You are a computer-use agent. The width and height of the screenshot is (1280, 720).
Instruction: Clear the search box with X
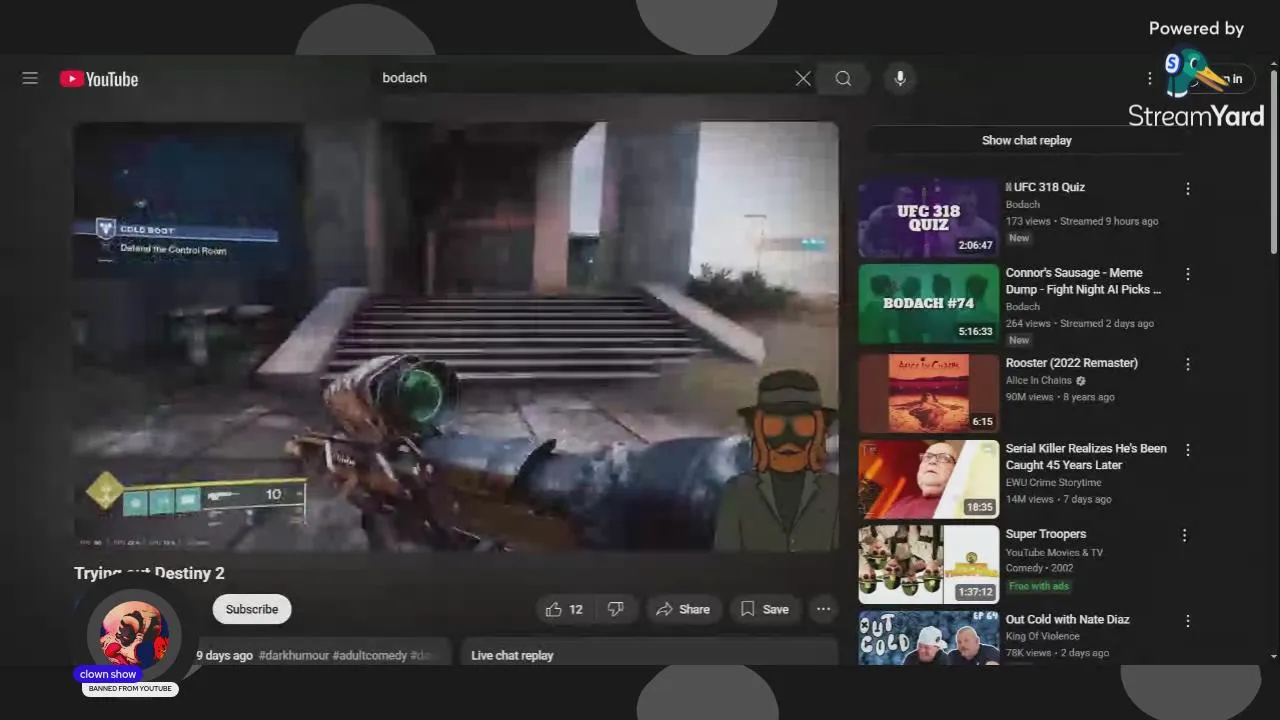803,78
